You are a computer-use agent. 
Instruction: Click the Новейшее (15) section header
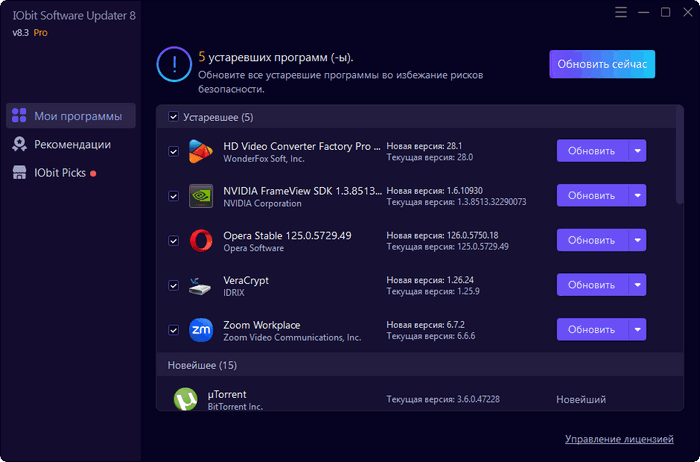[x=420, y=365]
